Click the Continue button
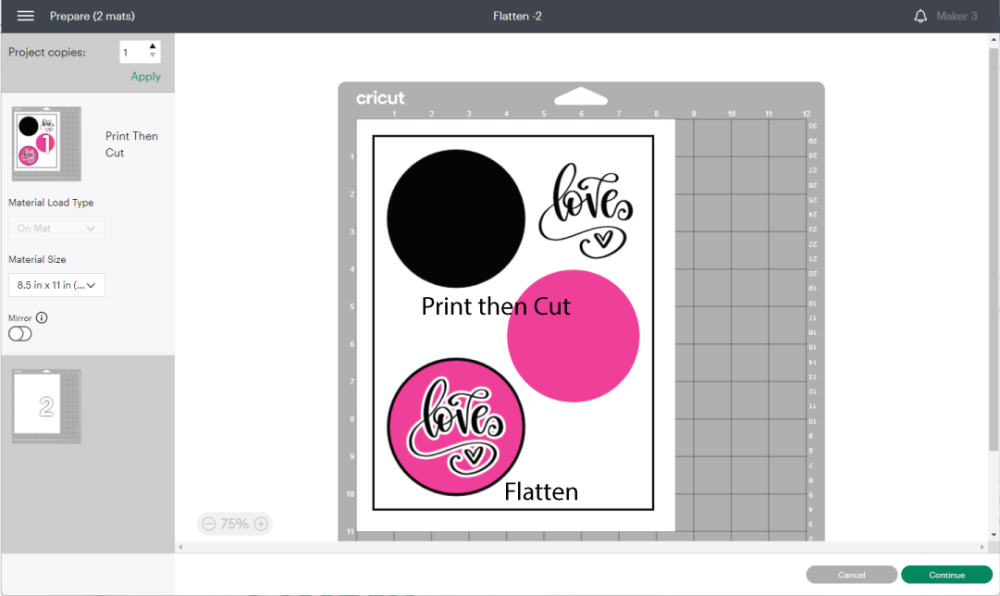Screen dimensions: 1000x596 point(946,575)
